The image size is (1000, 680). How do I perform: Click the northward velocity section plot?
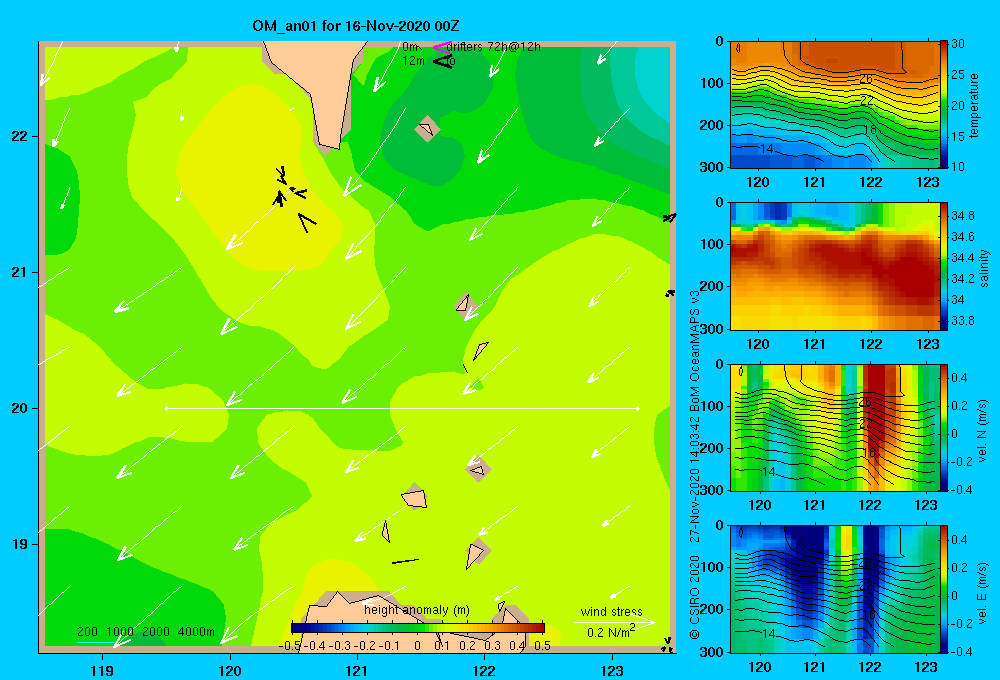click(835, 427)
